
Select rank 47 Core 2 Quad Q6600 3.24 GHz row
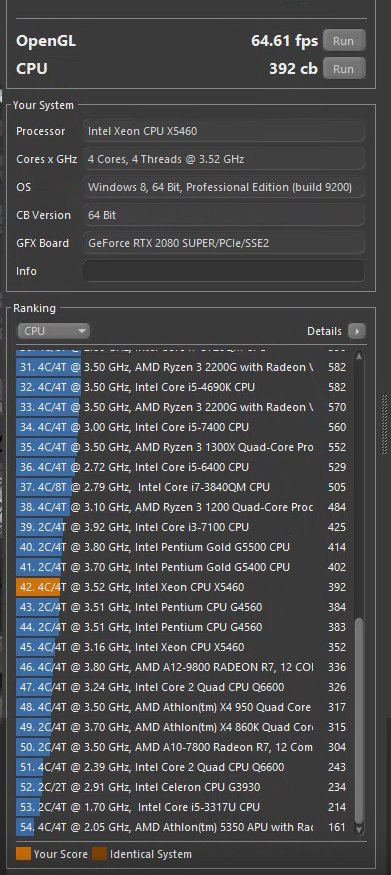[182, 688]
